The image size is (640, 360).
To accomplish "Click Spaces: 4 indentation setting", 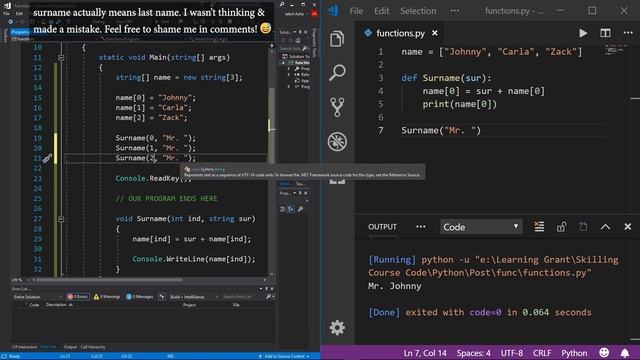I will [x=473, y=353].
